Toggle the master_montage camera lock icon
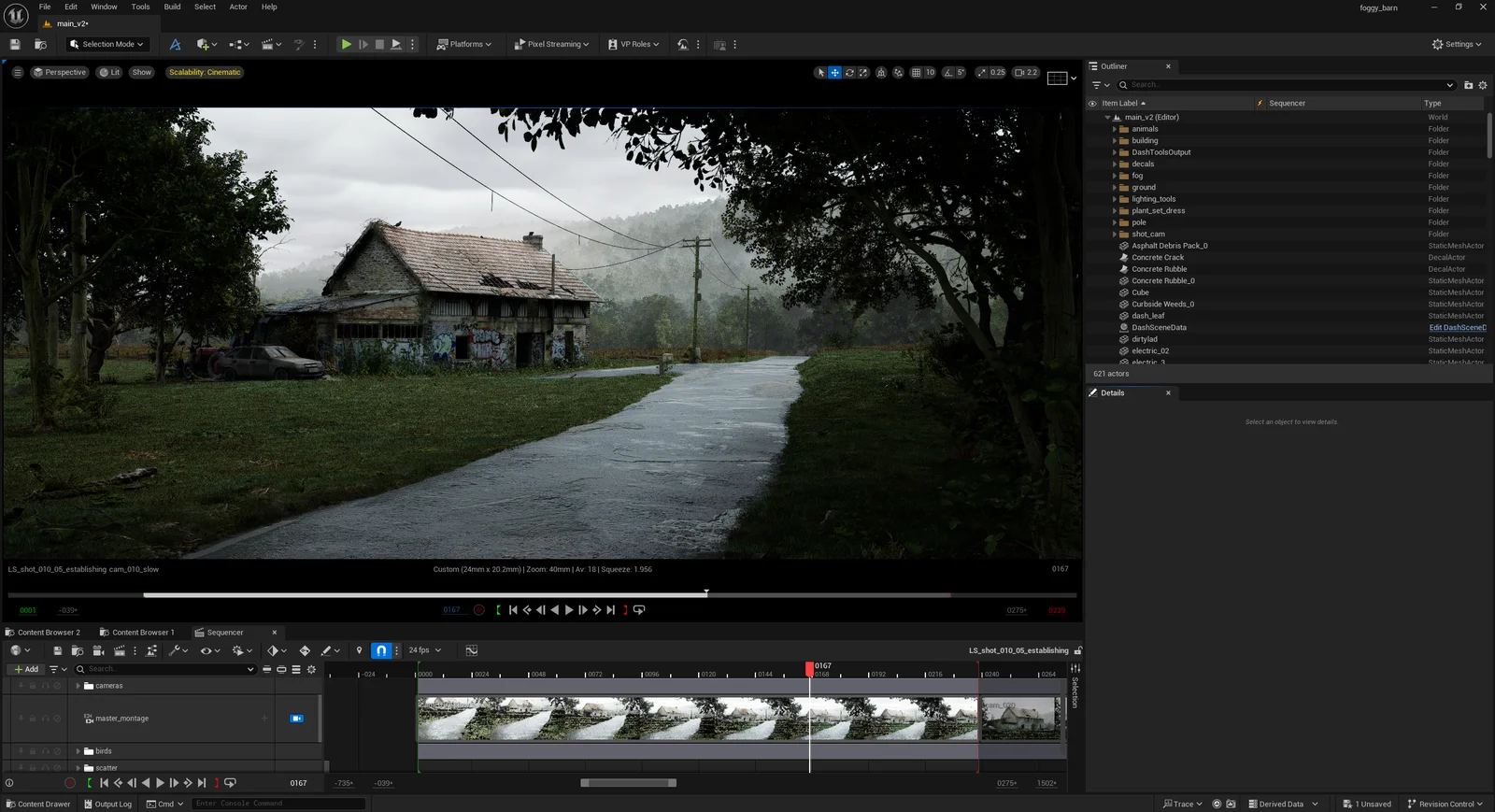The image size is (1495, 812). pyautogui.click(x=296, y=719)
